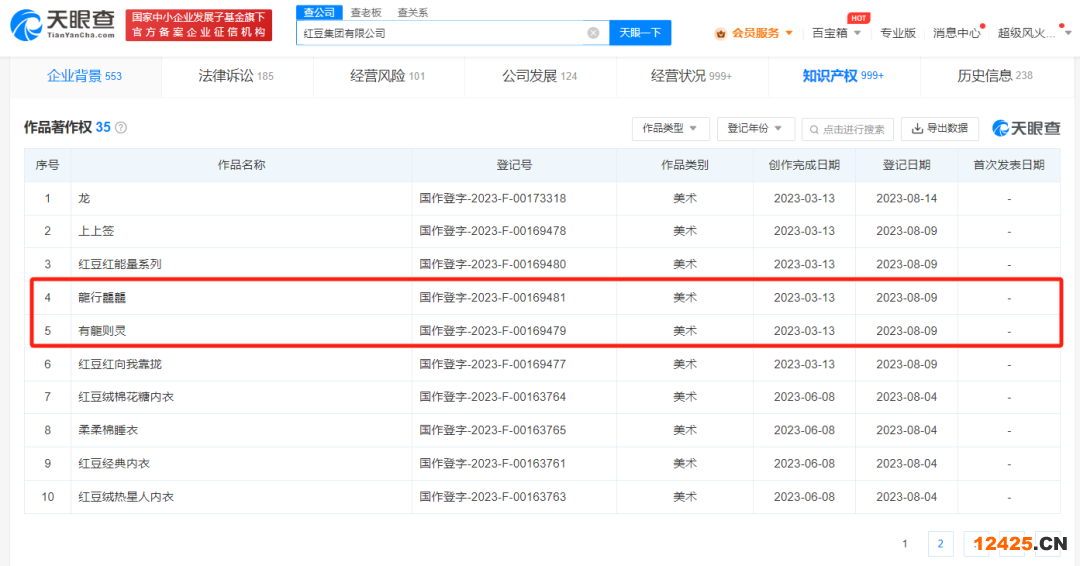Click the Tianyancha watermark logo above the table
This screenshot has width=1080, height=566.
tap(1026, 128)
